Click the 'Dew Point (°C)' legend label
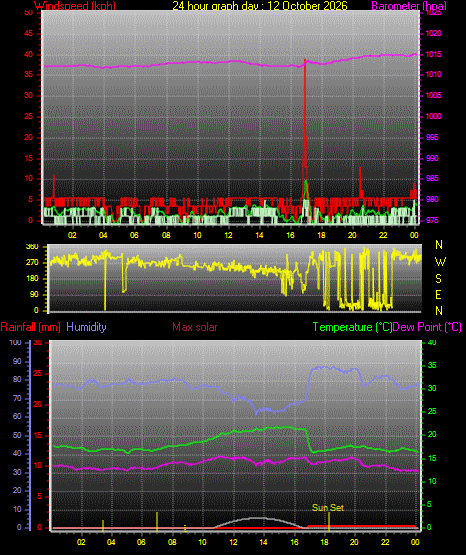The width and height of the screenshot is (466, 555). click(427, 327)
